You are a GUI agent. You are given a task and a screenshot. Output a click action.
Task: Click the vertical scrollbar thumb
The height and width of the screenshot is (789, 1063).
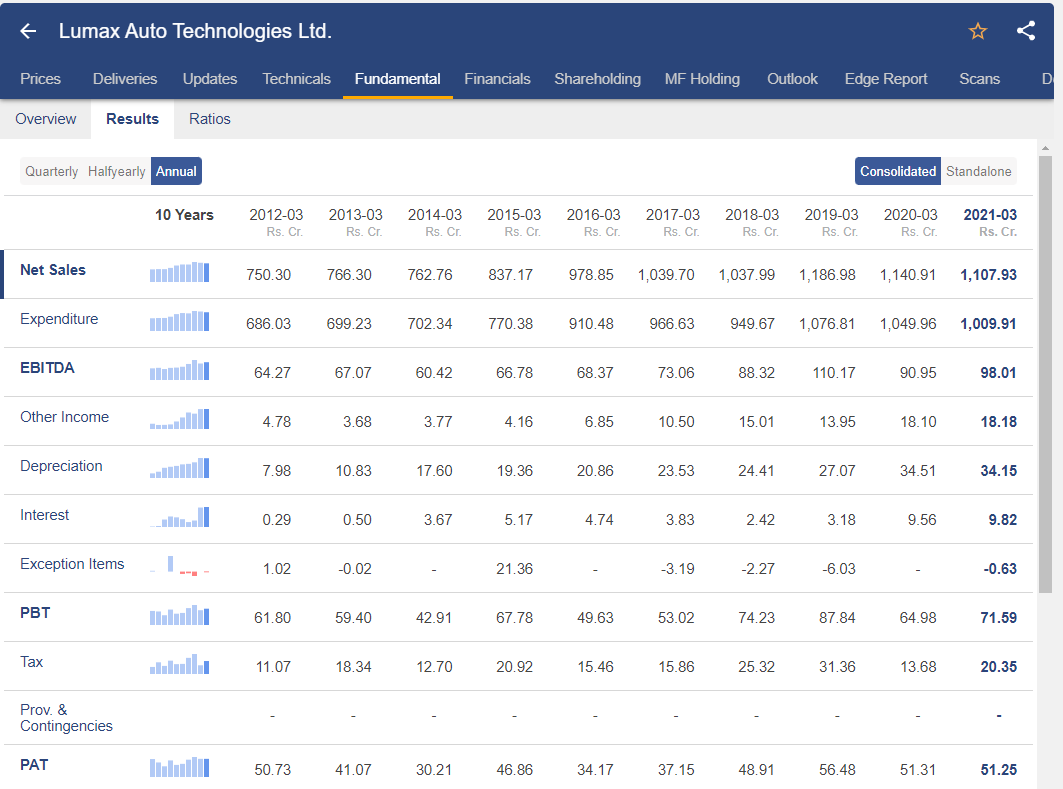click(1045, 374)
